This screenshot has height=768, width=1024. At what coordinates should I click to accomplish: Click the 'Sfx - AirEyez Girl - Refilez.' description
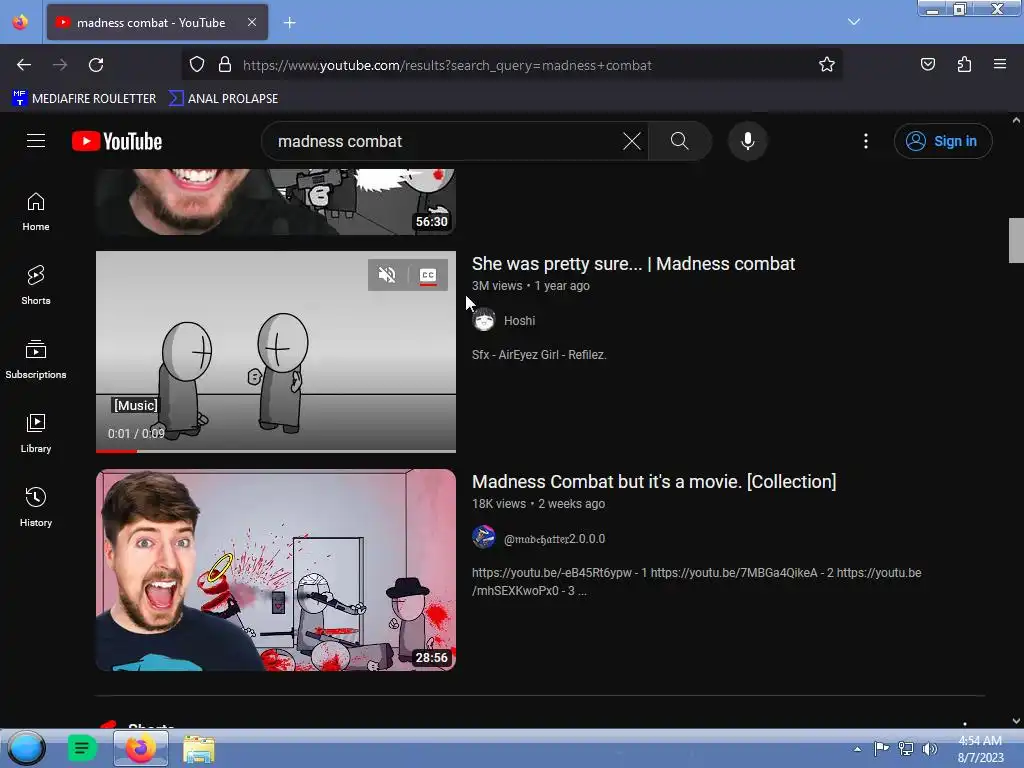(539, 355)
